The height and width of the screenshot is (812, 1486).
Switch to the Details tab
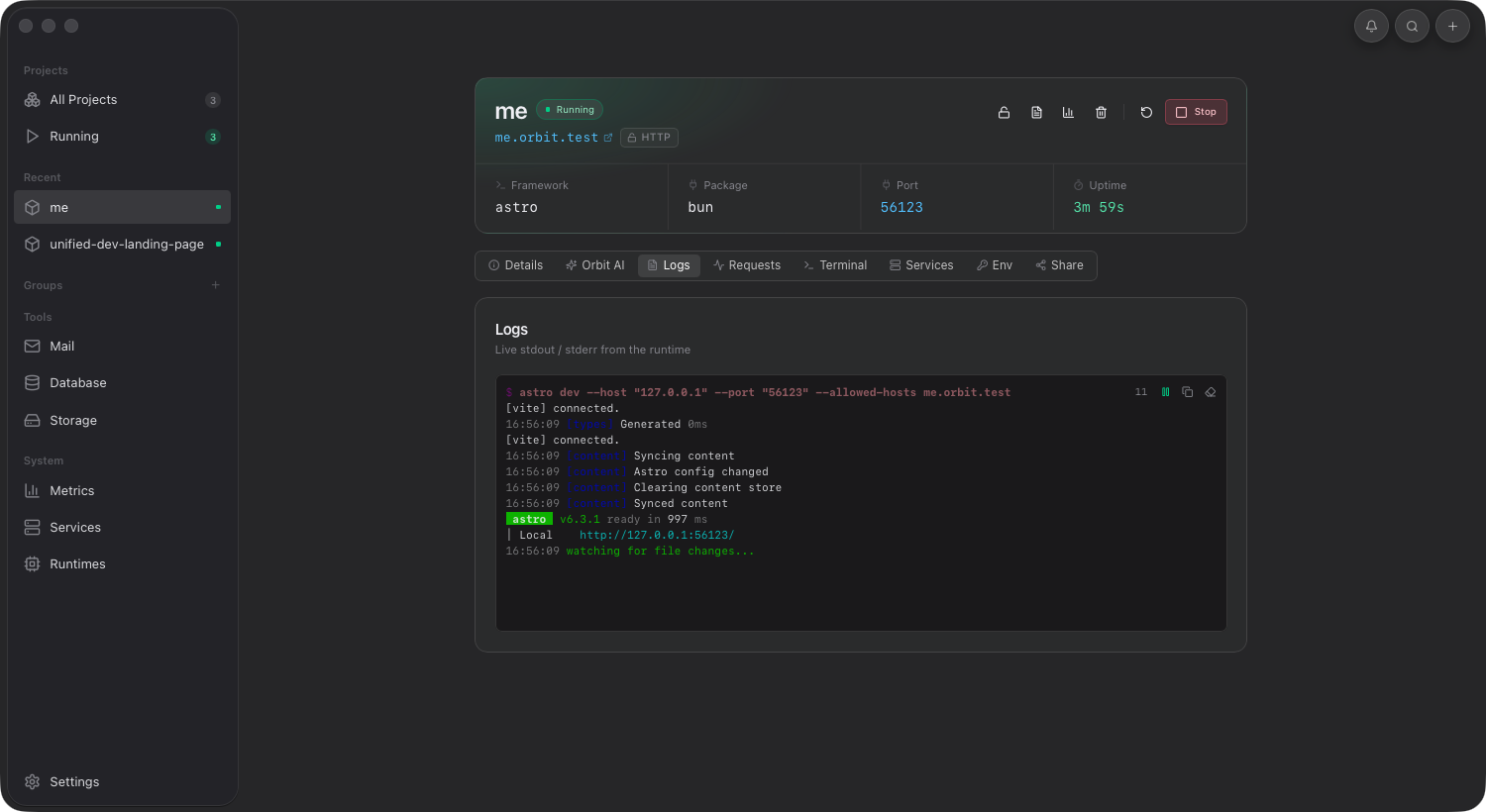515,265
